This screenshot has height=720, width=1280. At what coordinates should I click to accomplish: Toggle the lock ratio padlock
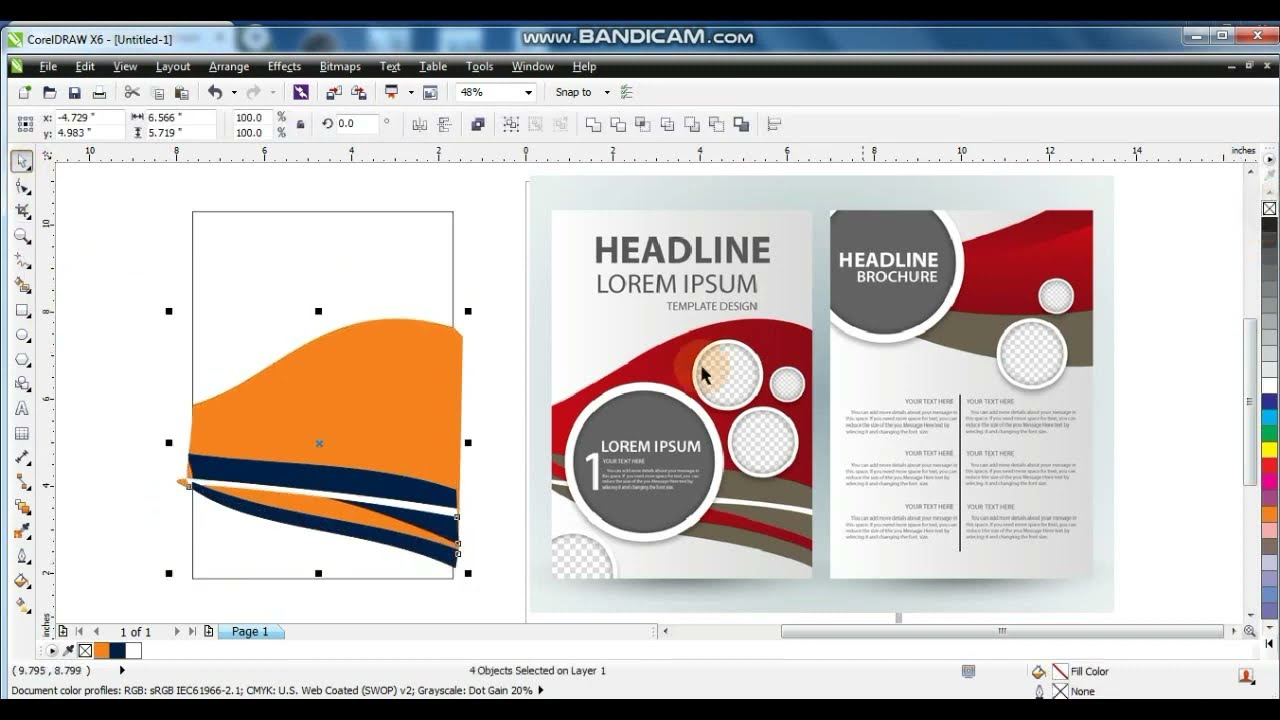click(301, 125)
